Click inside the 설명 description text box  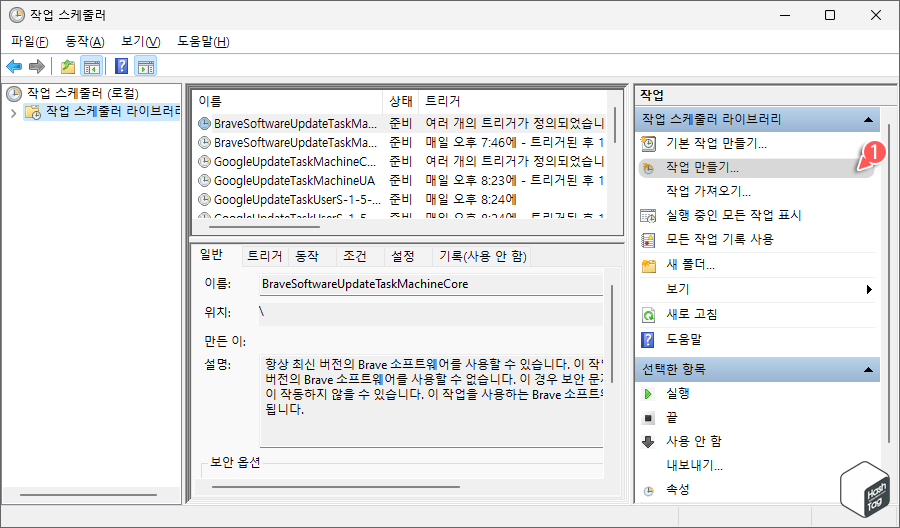click(431, 401)
